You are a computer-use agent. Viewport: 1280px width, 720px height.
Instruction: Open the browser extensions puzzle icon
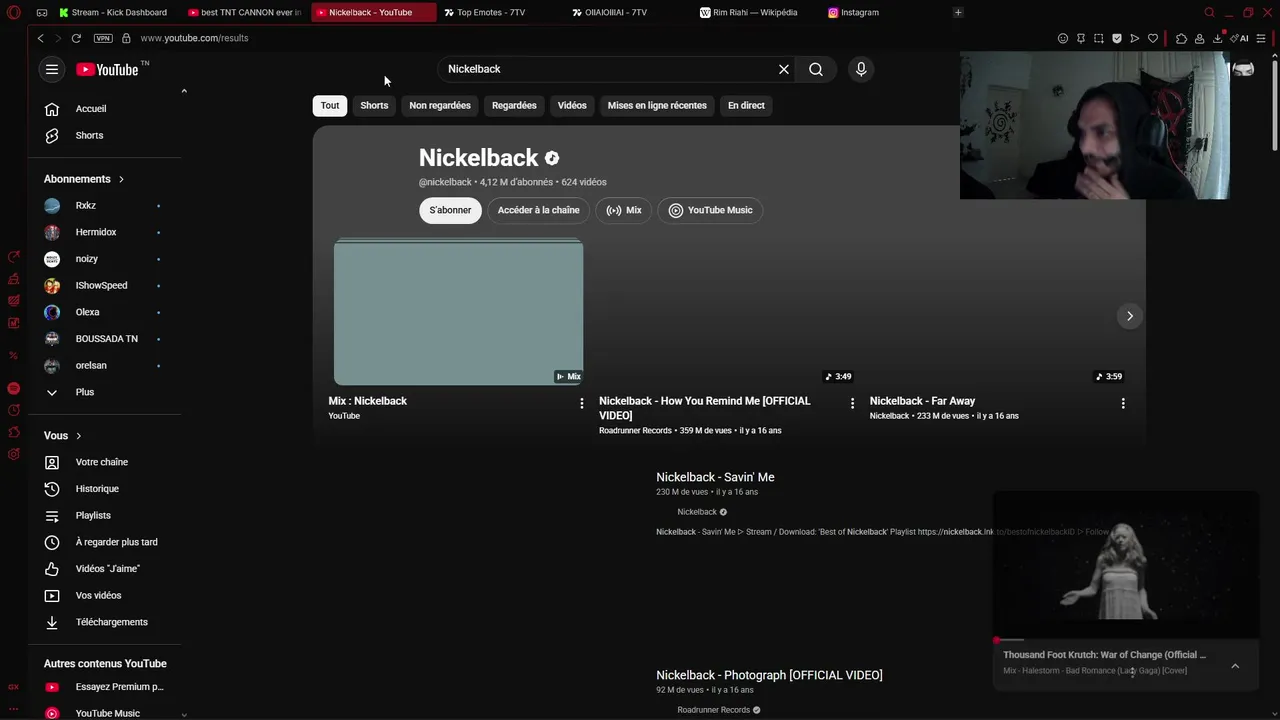pos(1181,38)
